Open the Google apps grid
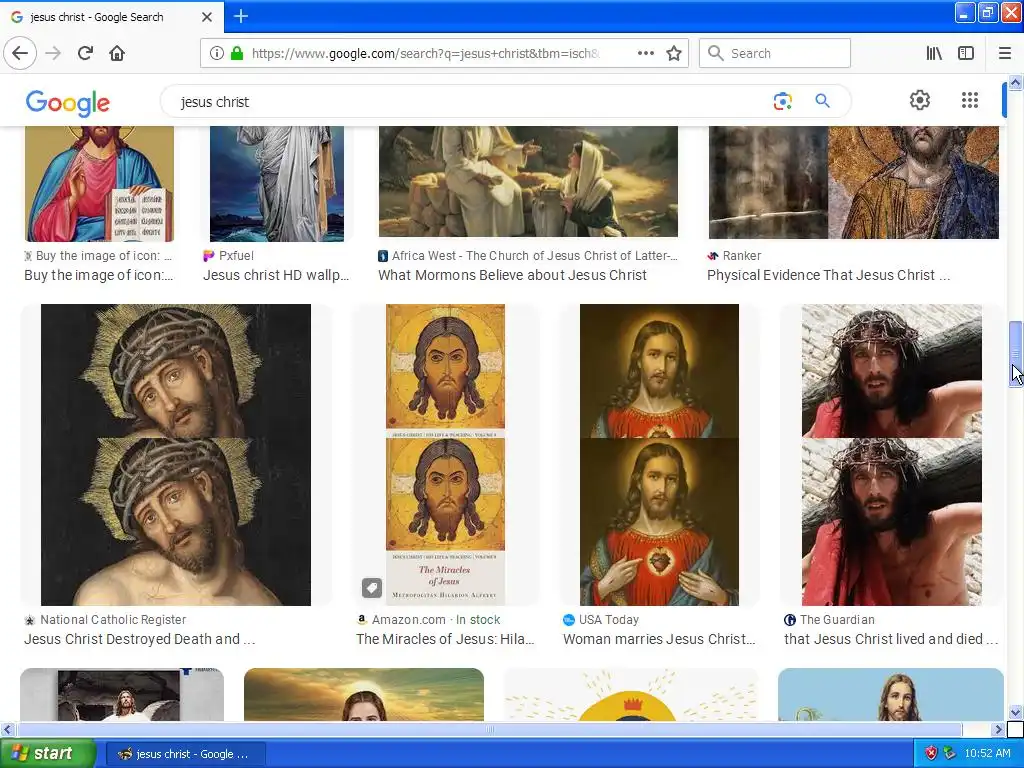The height and width of the screenshot is (768, 1024). tap(970, 100)
